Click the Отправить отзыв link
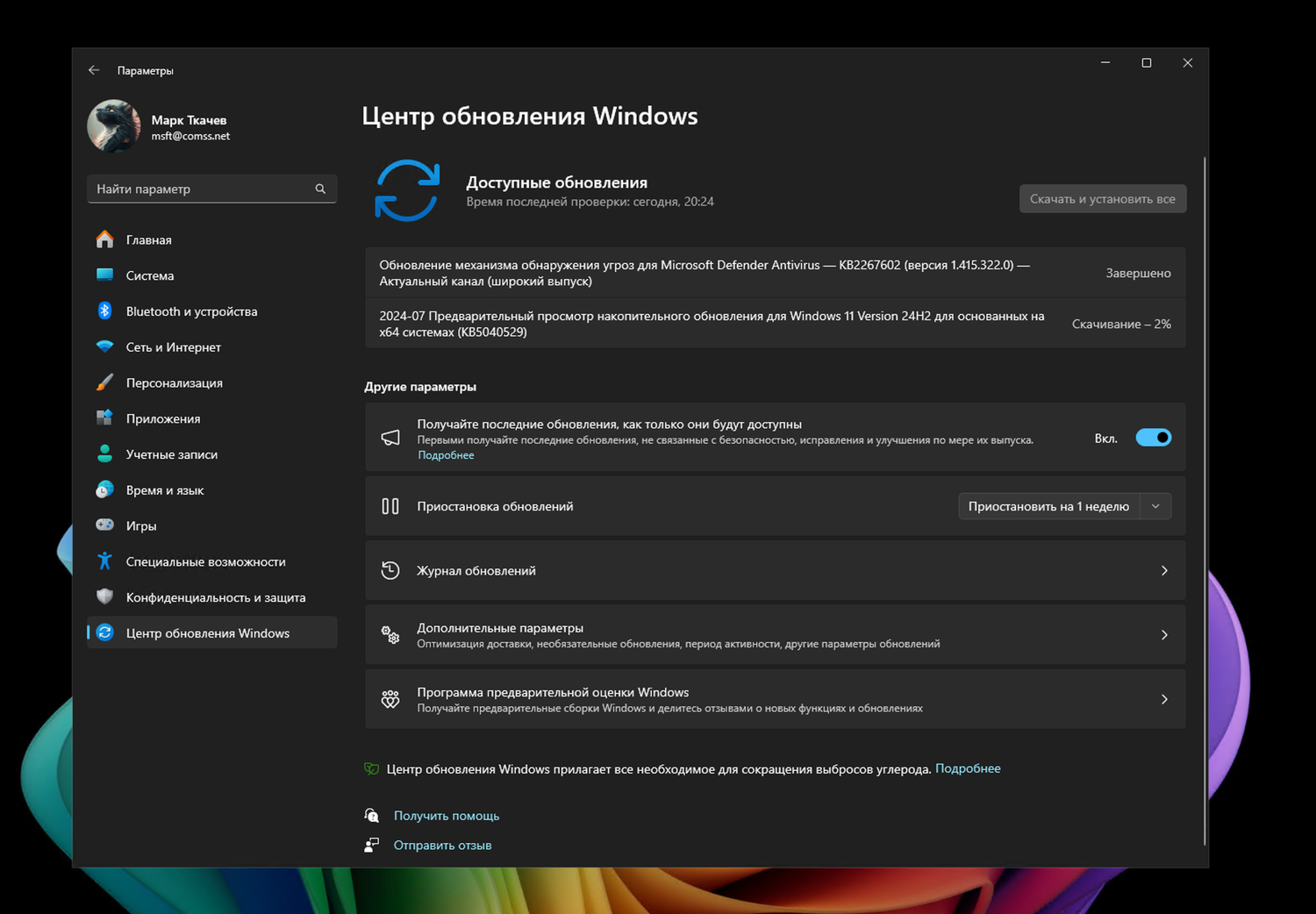Screen dimensions: 1316x914 (442, 846)
